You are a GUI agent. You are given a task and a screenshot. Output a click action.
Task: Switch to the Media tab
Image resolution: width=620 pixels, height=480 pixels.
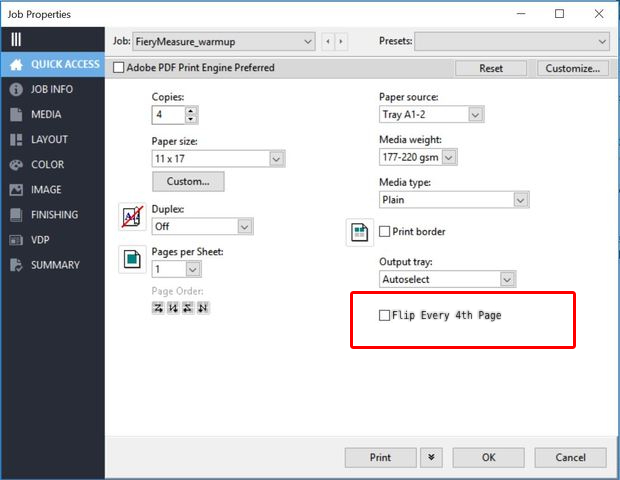53,115
